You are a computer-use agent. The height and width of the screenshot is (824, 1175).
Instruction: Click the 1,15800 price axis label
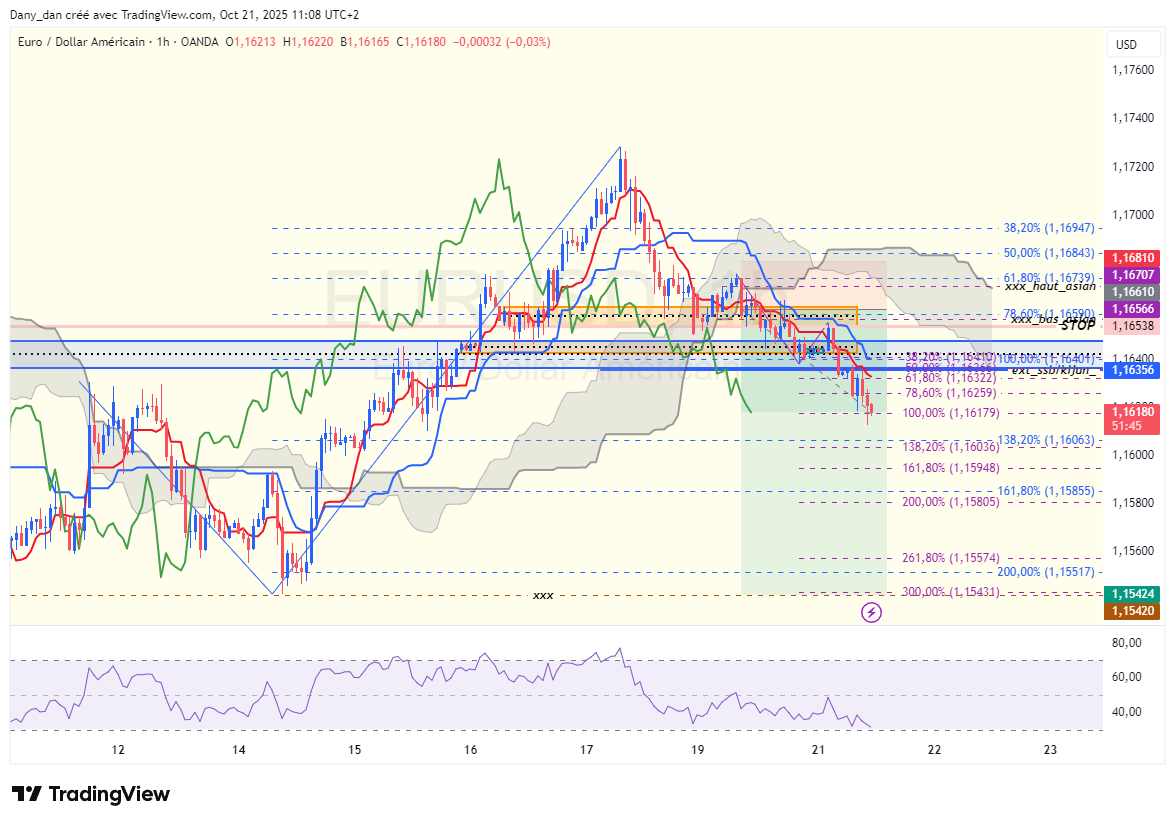click(x=1133, y=503)
